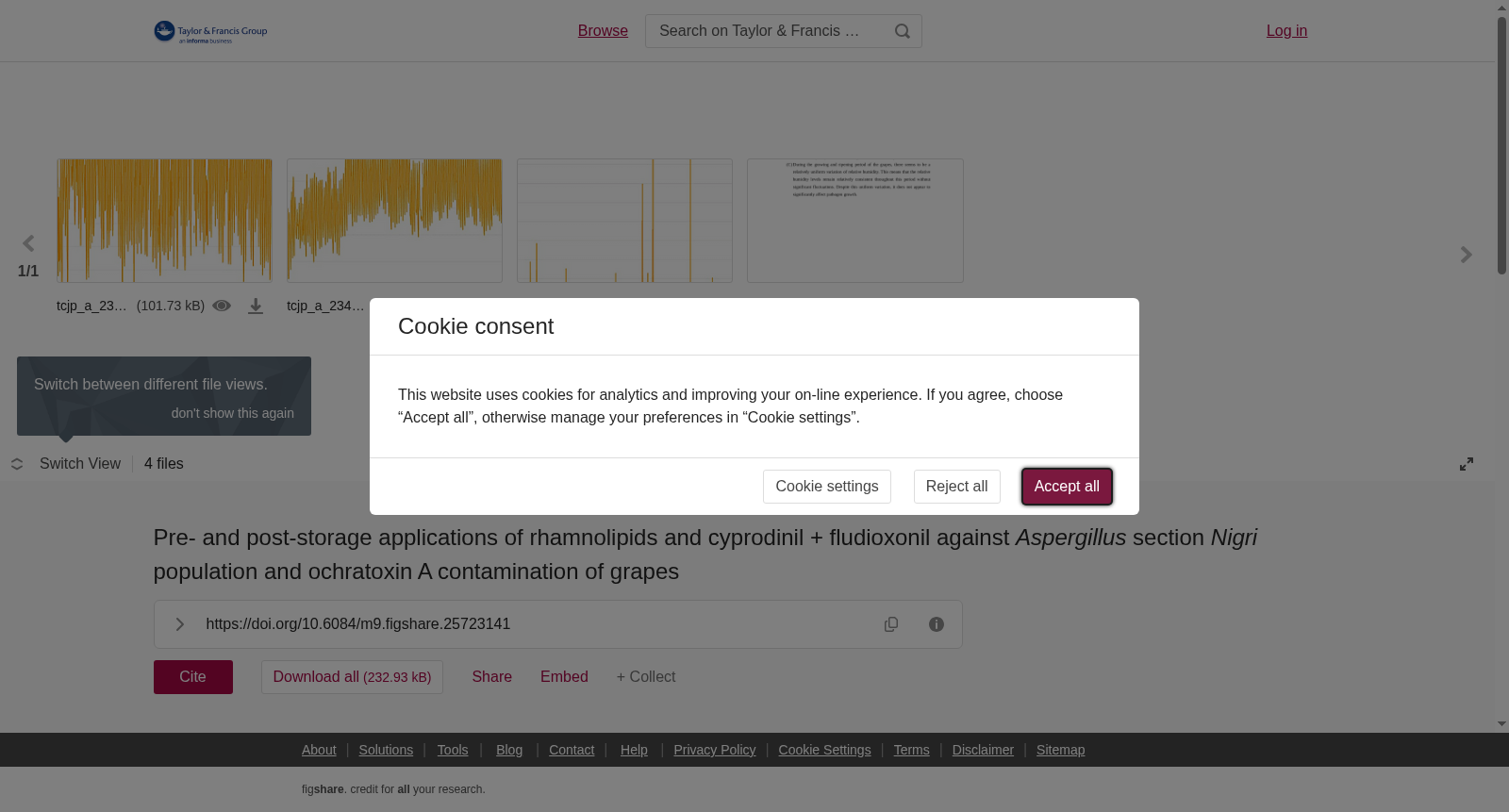Copy the DOI link with copy icon
Image resolution: width=1509 pixels, height=812 pixels.
[x=891, y=624]
